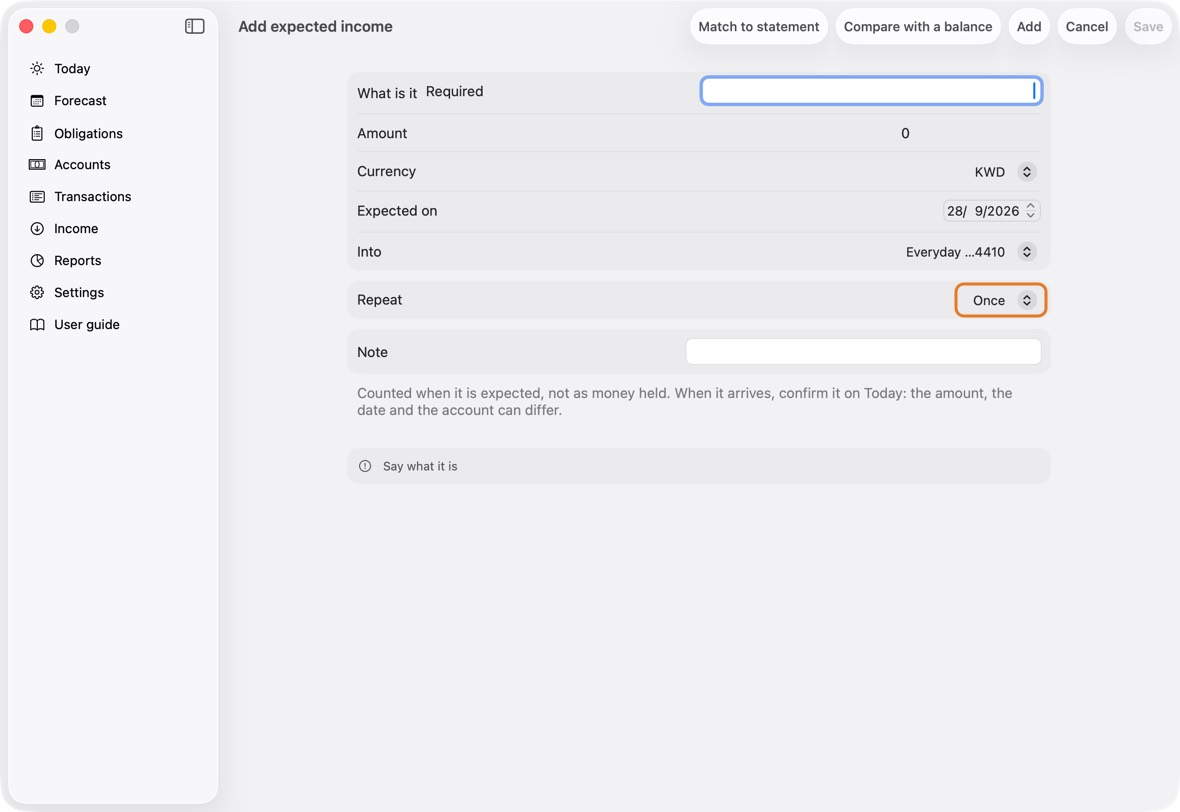
Task: Open the Into account dropdown
Action: pyautogui.click(x=971, y=252)
